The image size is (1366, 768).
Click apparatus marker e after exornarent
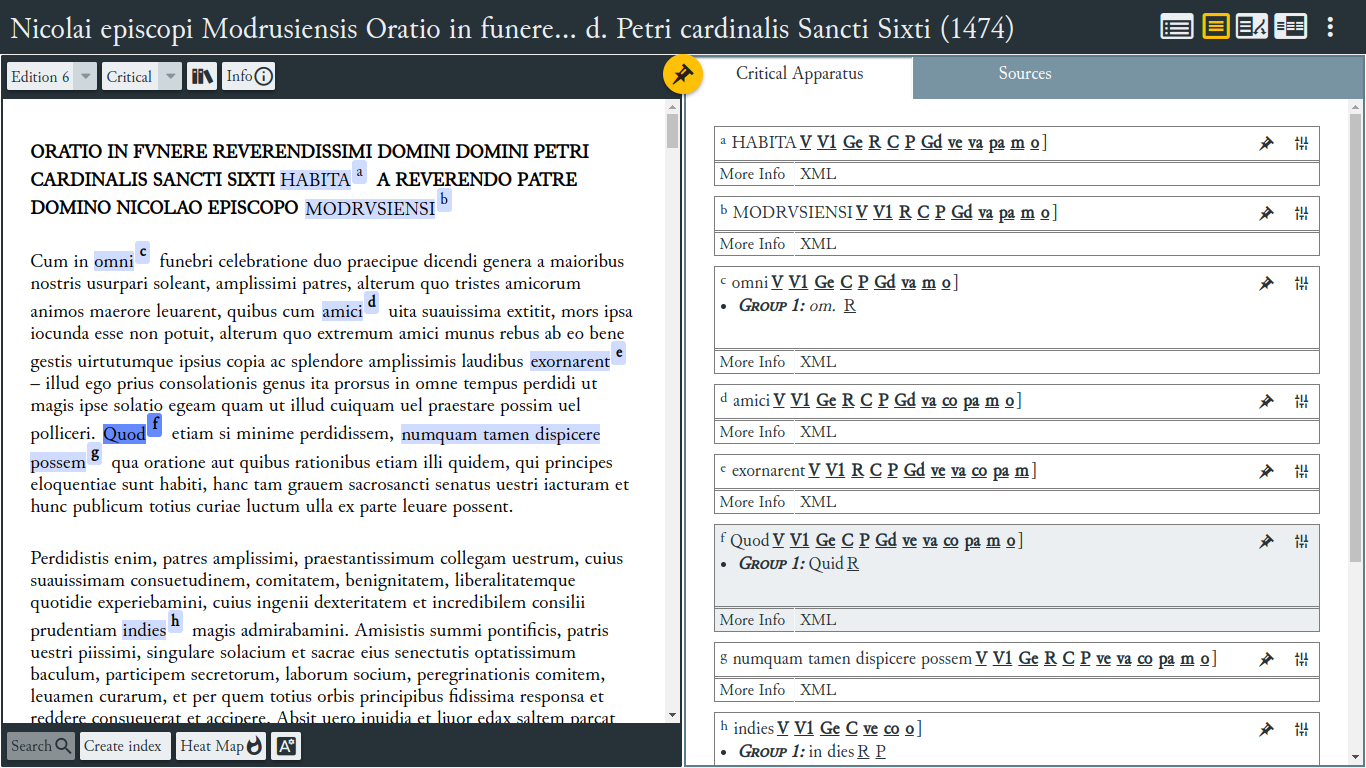tap(619, 352)
